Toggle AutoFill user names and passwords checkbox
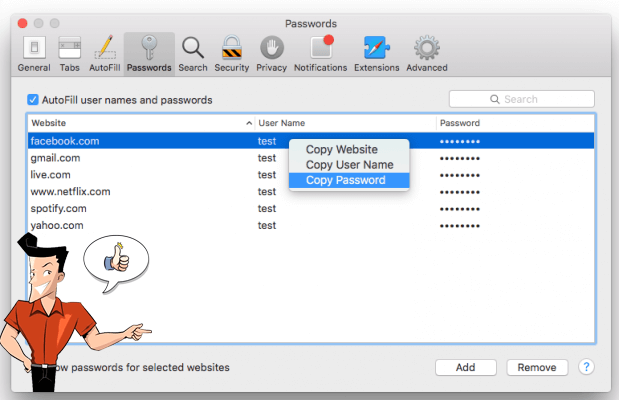The height and width of the screenshot is (400, 619). 33,100
